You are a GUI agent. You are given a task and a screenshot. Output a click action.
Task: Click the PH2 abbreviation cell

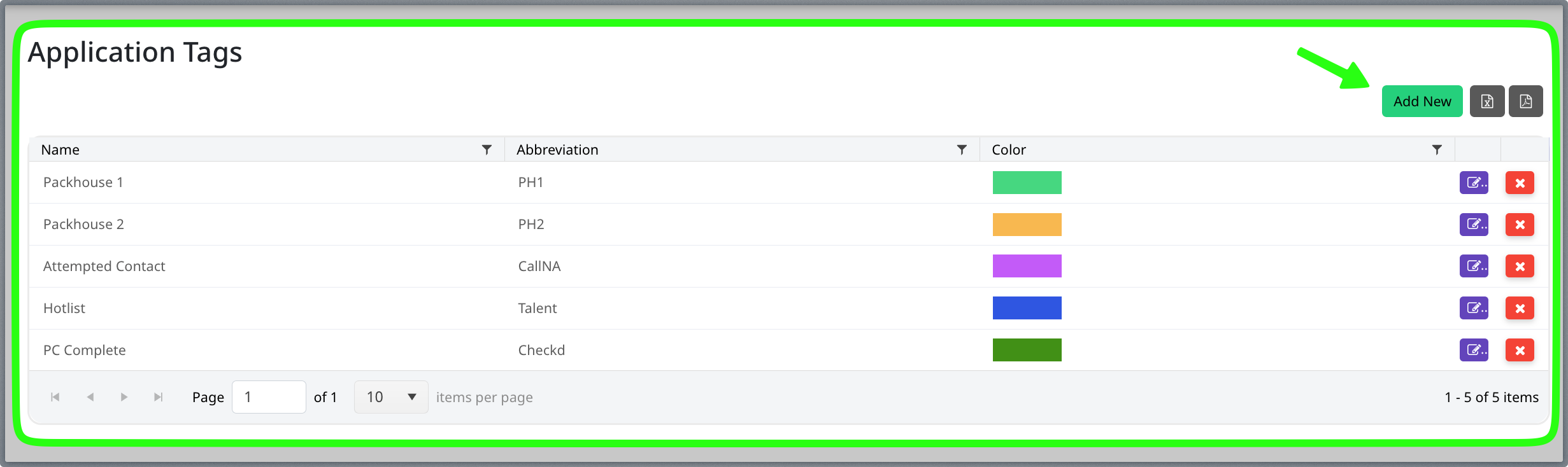pos(742,225)
